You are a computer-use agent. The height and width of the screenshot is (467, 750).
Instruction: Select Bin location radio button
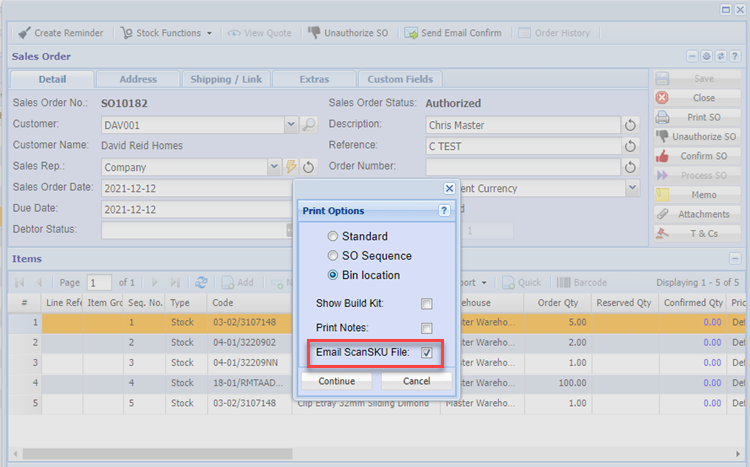333,275
